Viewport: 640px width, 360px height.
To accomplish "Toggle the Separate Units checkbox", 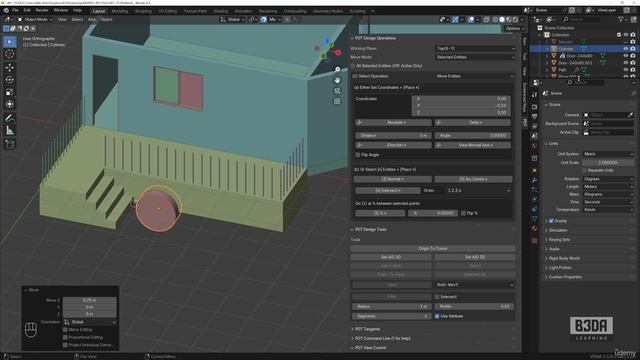I will click(x=584, y=170).
